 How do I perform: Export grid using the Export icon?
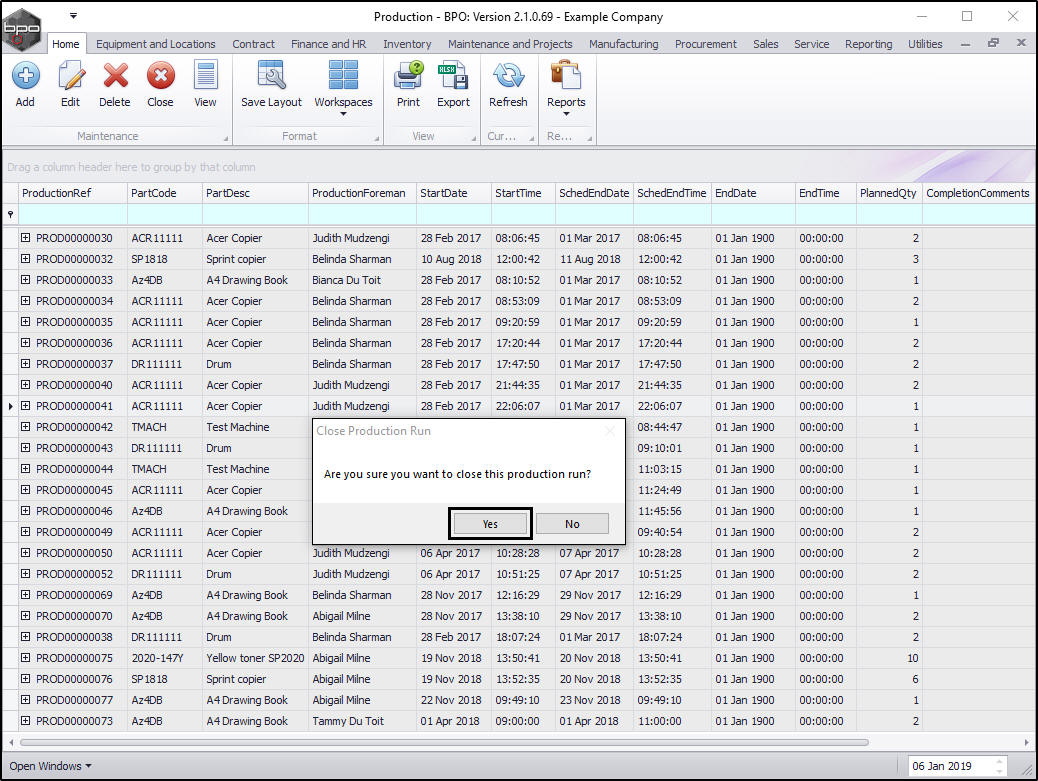(x=453, y=84)
